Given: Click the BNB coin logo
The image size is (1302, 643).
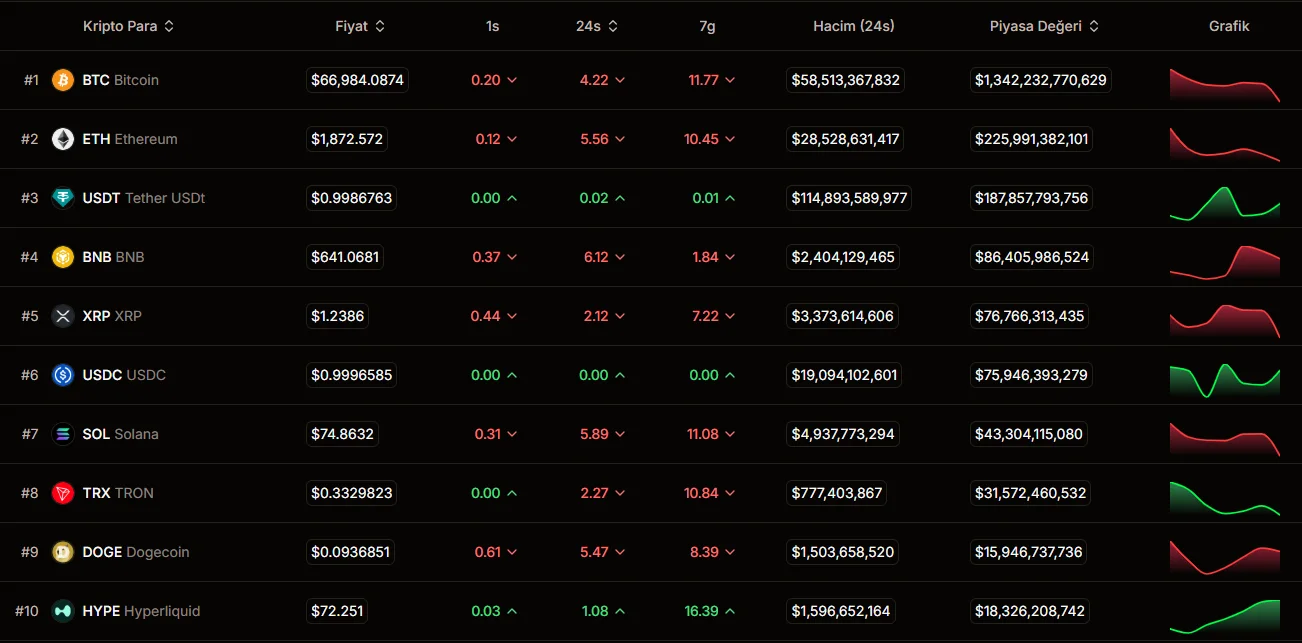Looking at the screenshot, I should [x=63, y=257].
